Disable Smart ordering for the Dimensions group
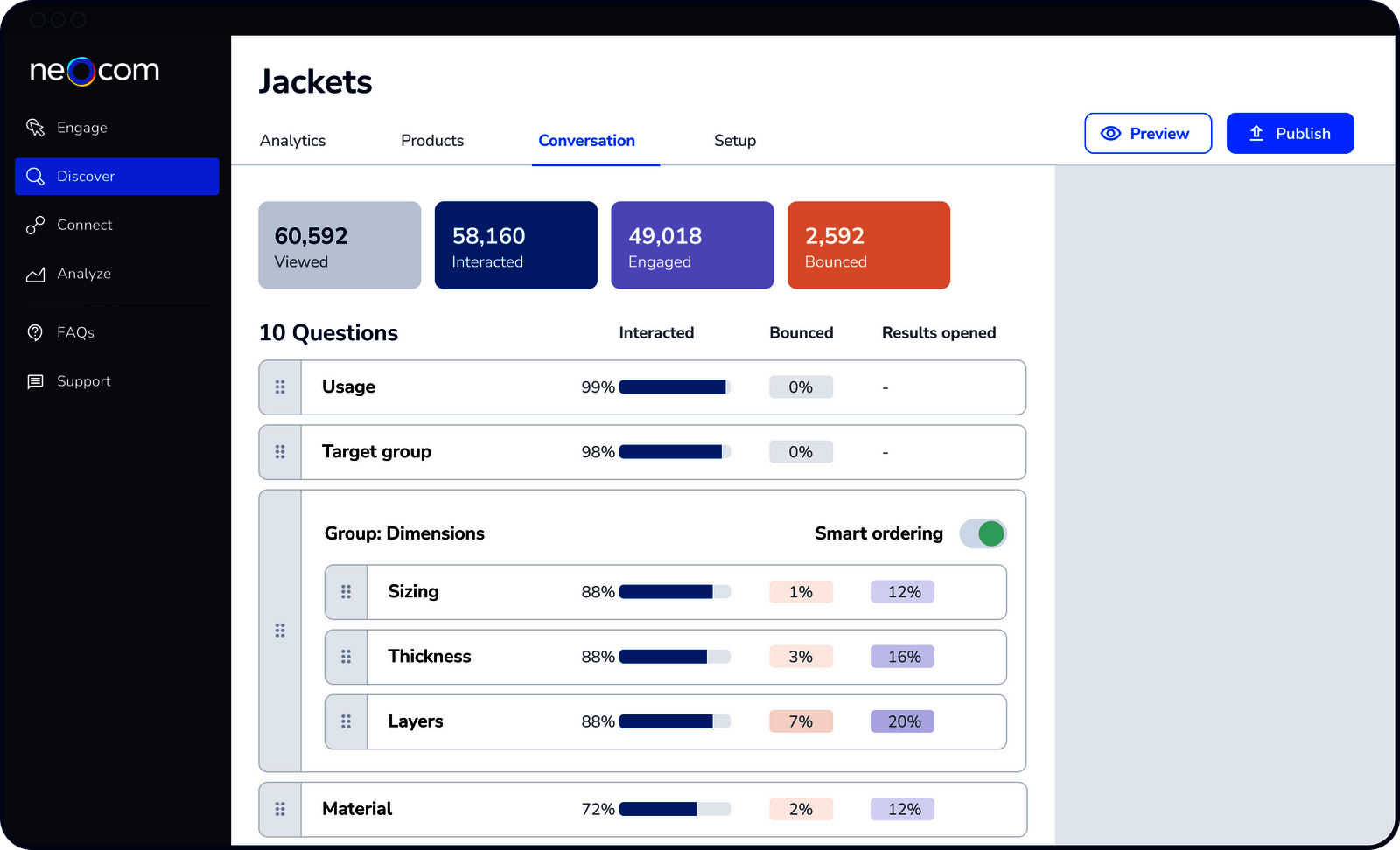This screenshot has width=1400, height=850. (983, 533)
